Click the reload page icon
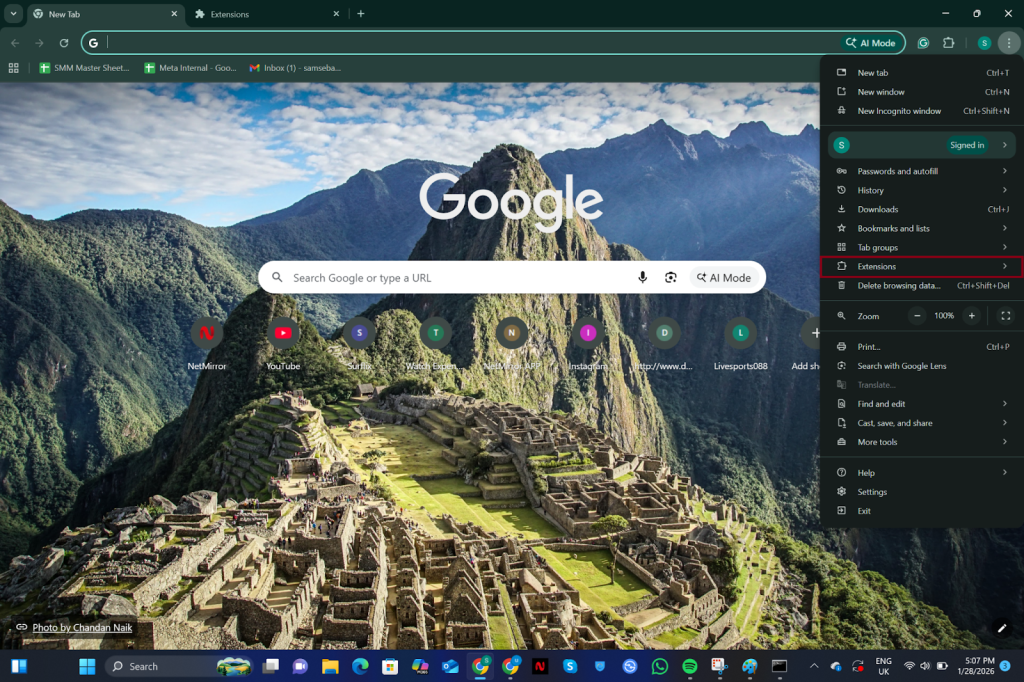Screen dimensions: 1024x682 64,43
